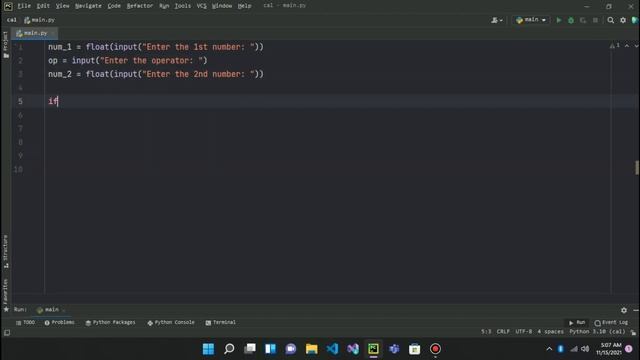The height and width of the screenshot is (360, 640).
Task: Click the 5:3 line column indicator
Action: 486,332
